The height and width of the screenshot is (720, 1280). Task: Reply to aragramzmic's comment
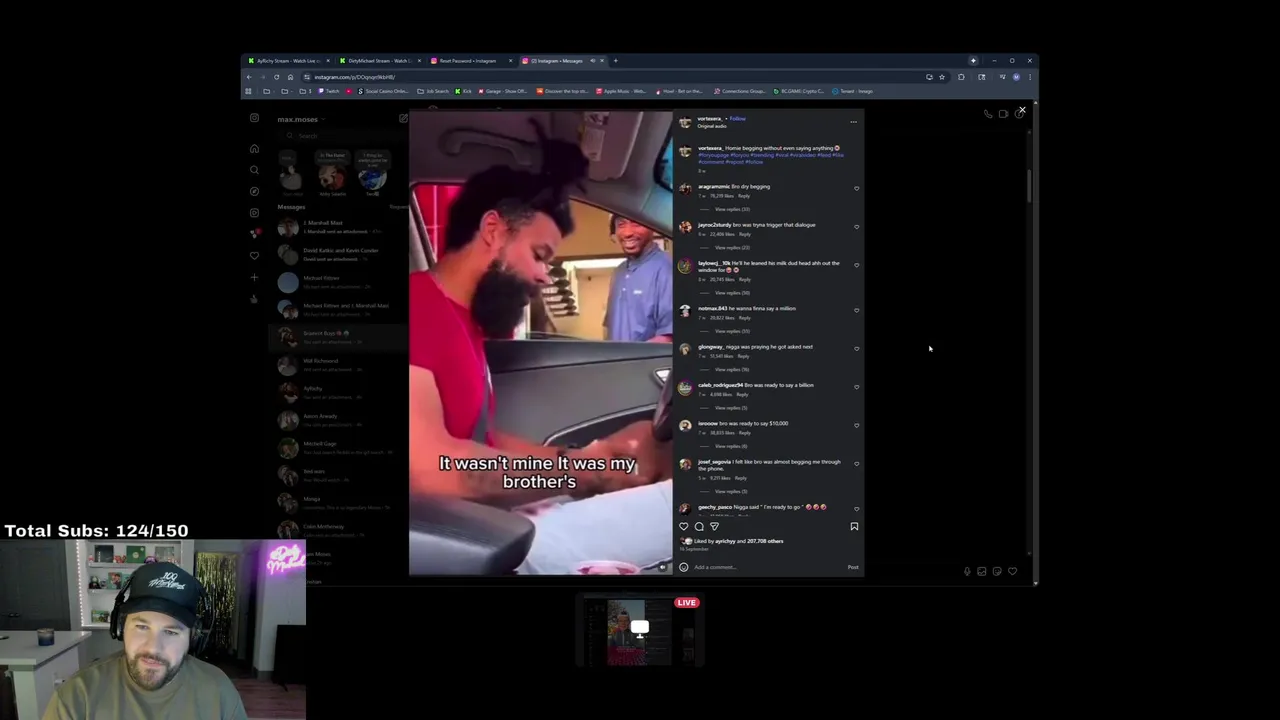click(x=744, y=196)
